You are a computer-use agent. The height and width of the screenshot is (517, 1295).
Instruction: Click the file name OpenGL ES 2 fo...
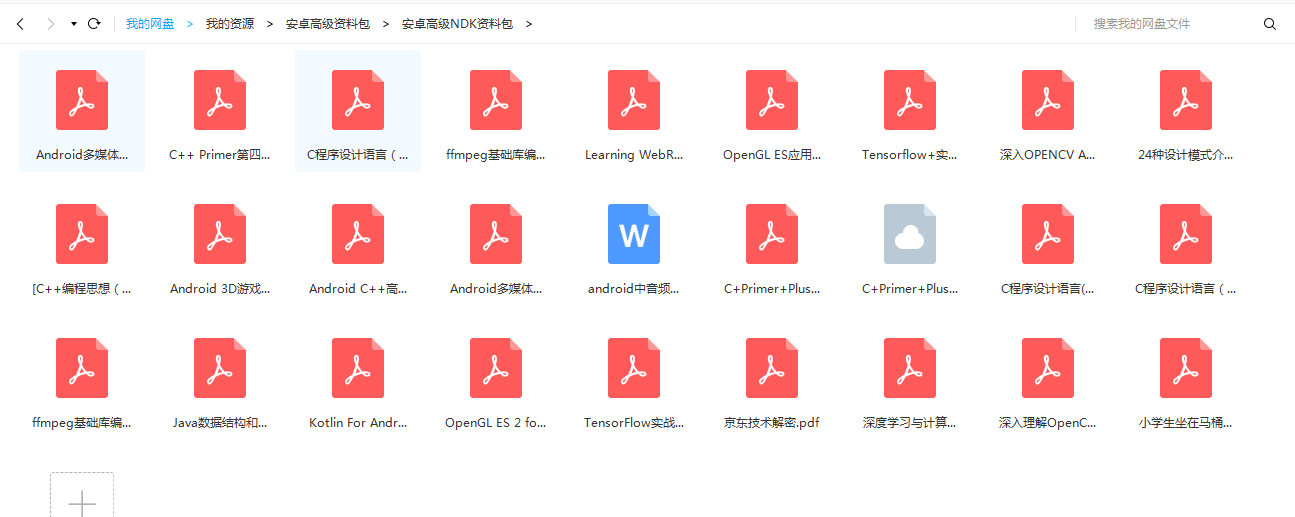coord(496,423)
